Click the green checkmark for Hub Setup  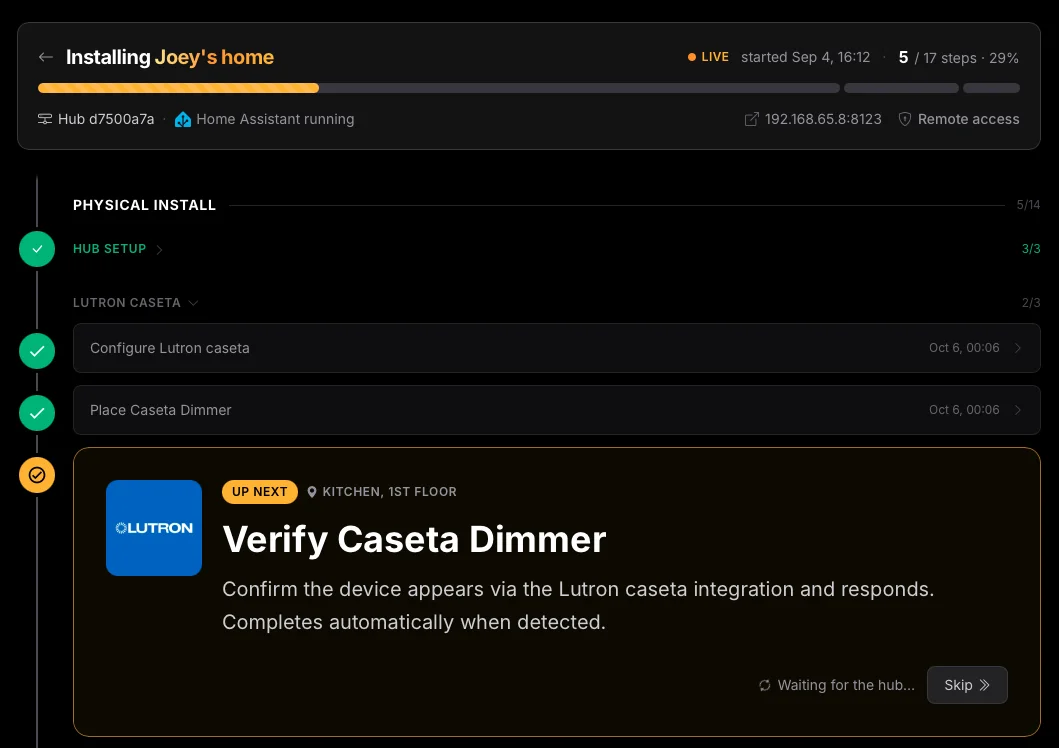[x=37, y=249]
